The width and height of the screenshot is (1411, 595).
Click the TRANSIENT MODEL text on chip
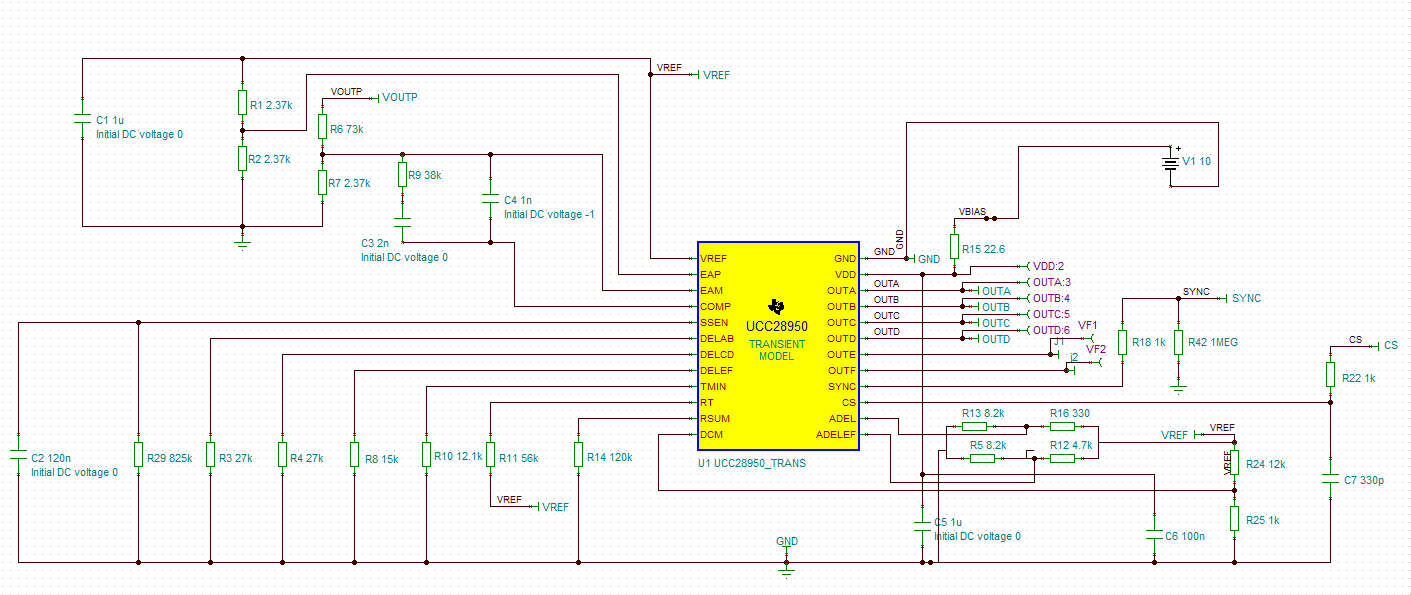click(776, 350)
